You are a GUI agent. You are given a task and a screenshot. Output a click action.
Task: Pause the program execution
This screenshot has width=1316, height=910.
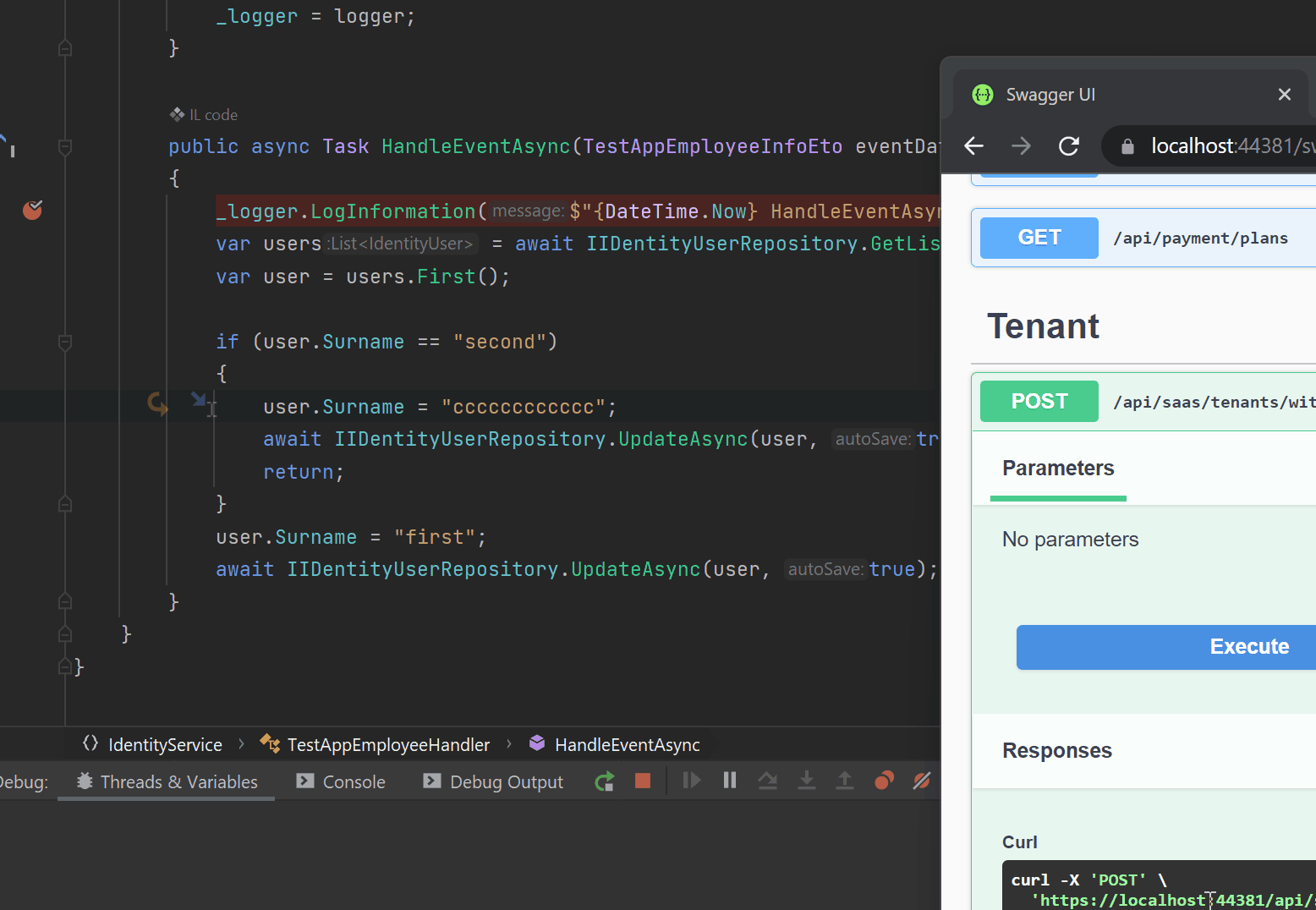tap(730, 781)
